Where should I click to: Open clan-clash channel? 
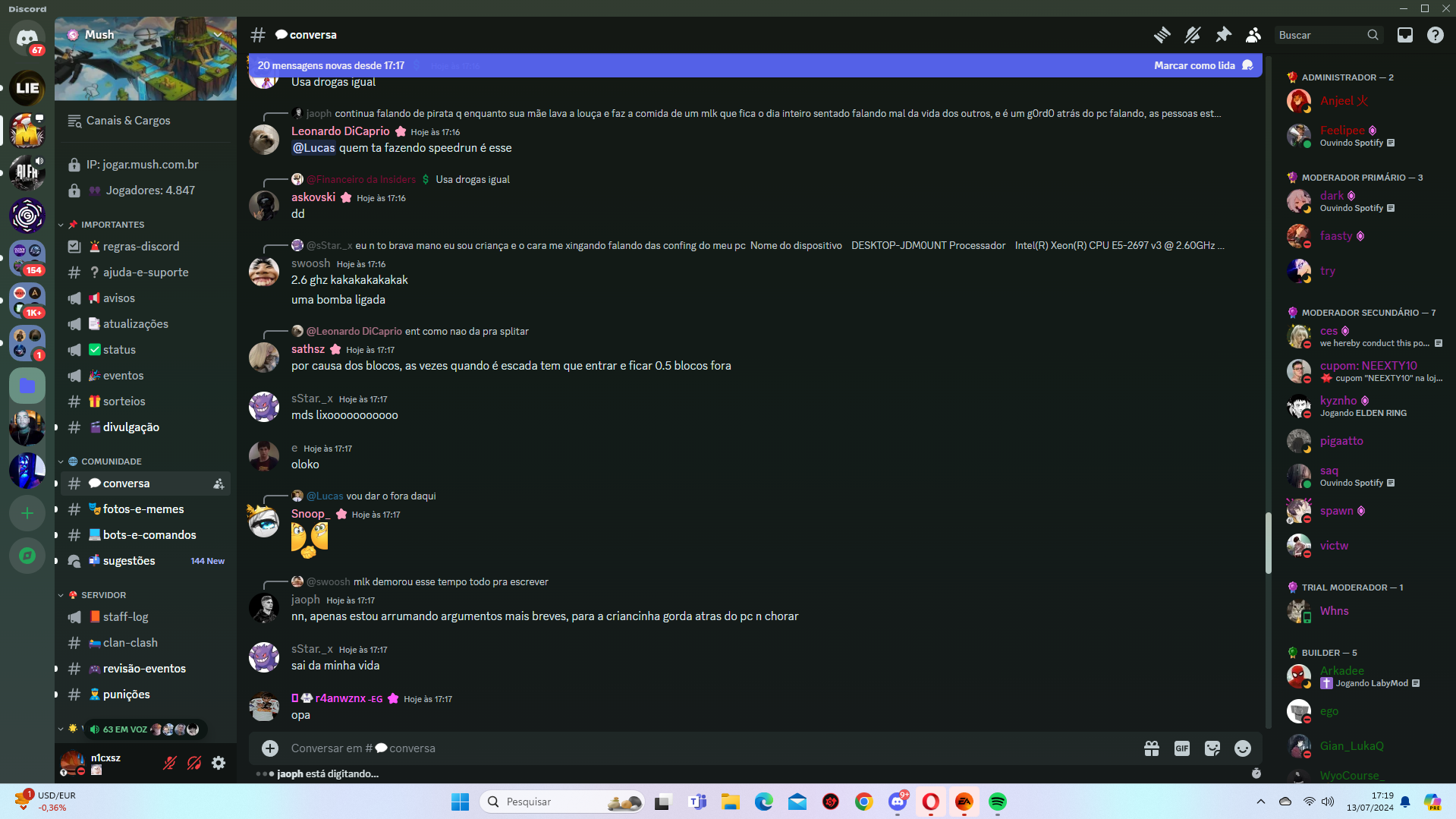145,643
